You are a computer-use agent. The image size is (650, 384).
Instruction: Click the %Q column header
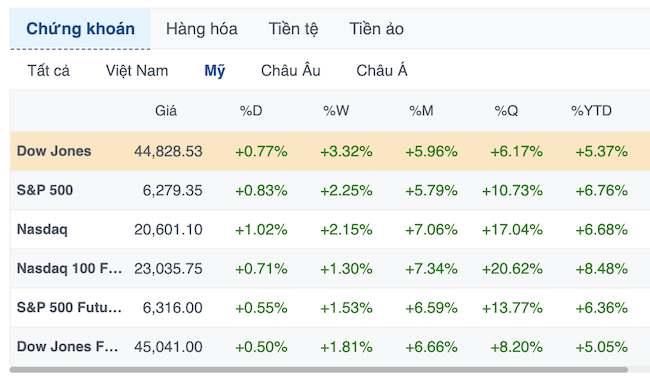506,111
